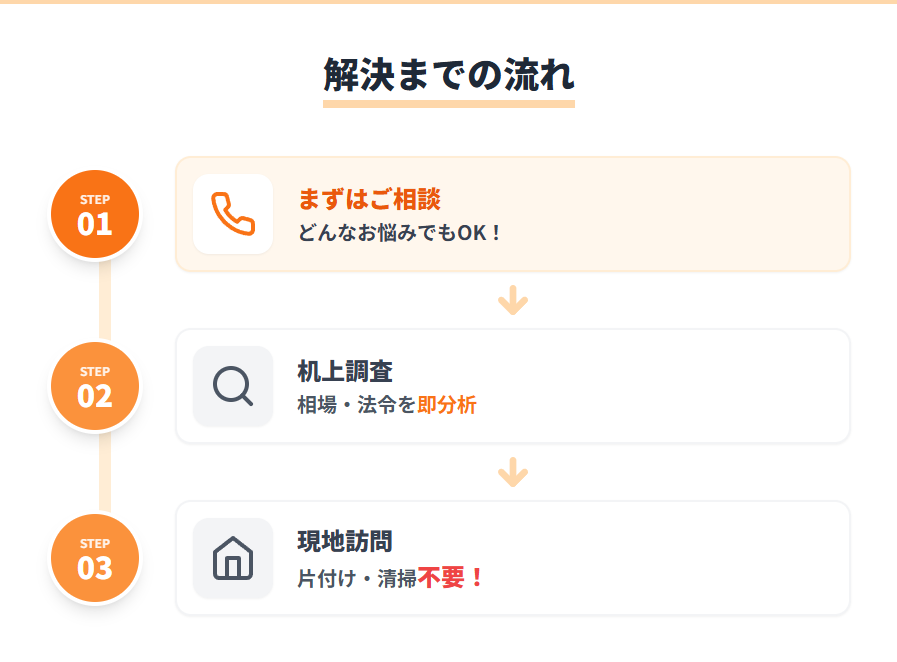Click the 片付け・清掃 description text
The height and width of the screenshot is (662, 897).
tap(357, 579)
